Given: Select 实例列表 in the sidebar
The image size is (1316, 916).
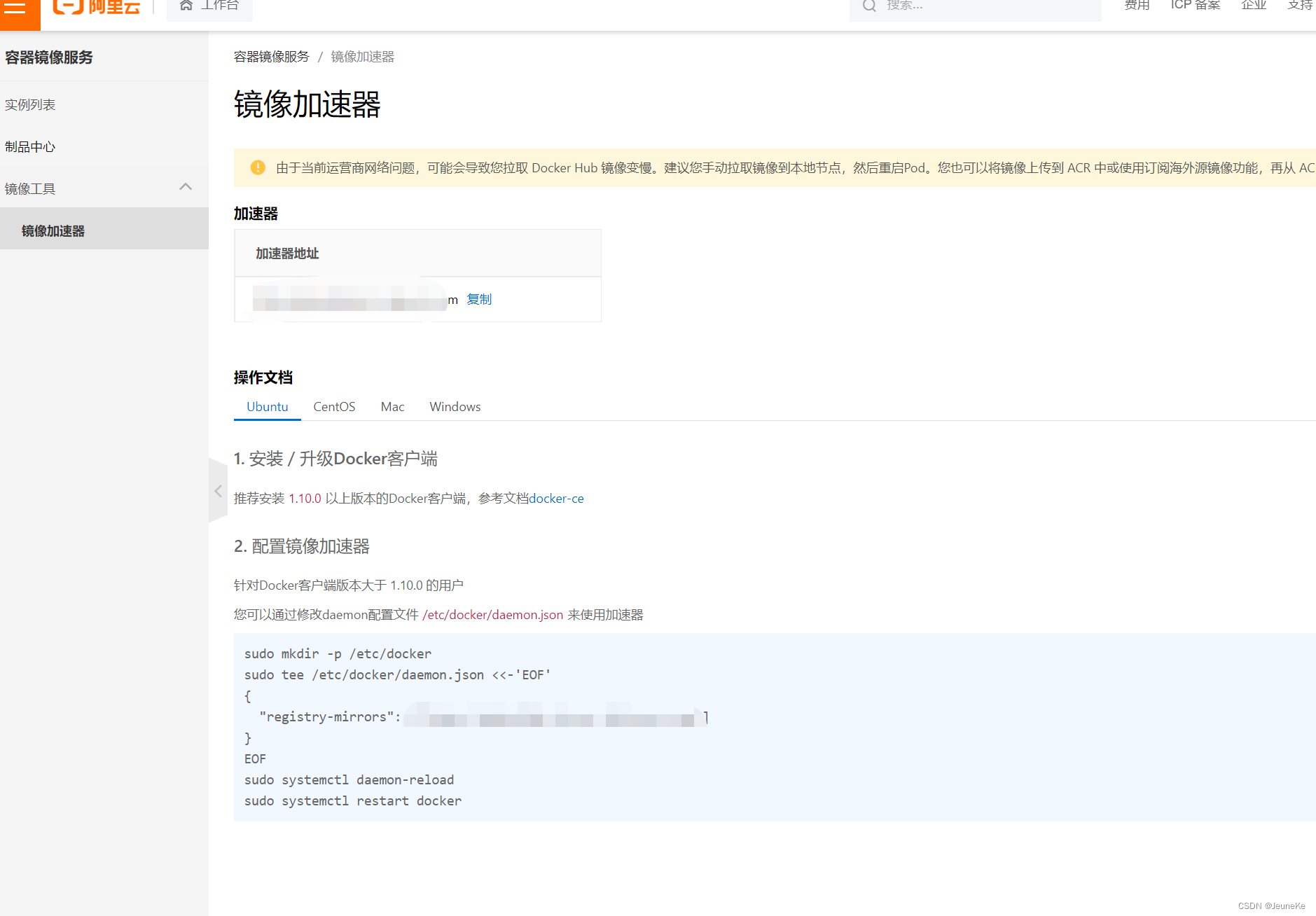Looking at the screenshot, I should (x=30, y=105).
